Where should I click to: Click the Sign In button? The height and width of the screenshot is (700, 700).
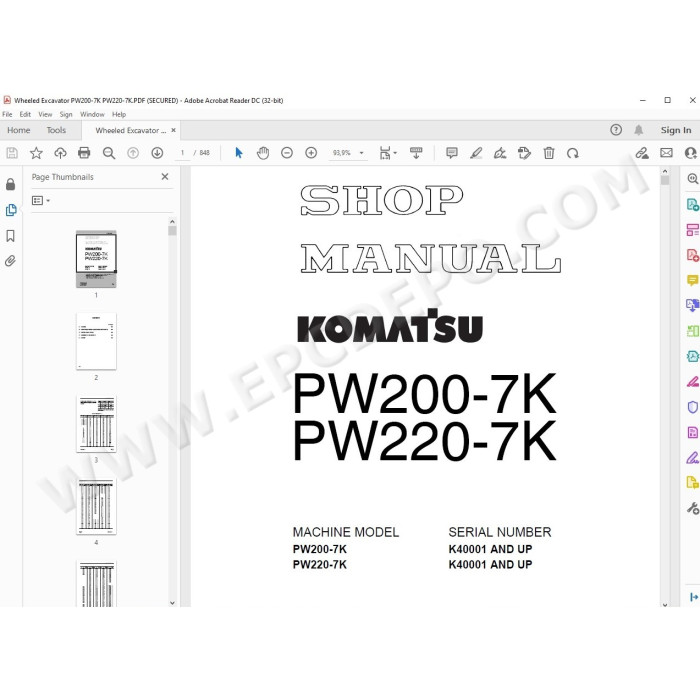[x=676, y=130]
